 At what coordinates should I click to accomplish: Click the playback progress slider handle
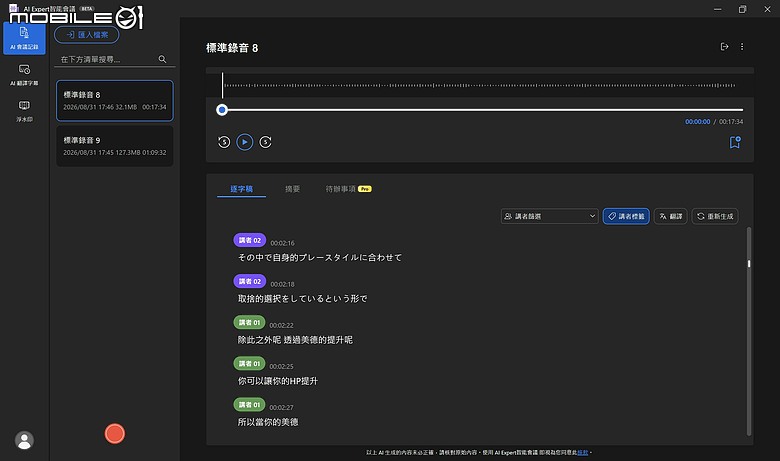222,110
